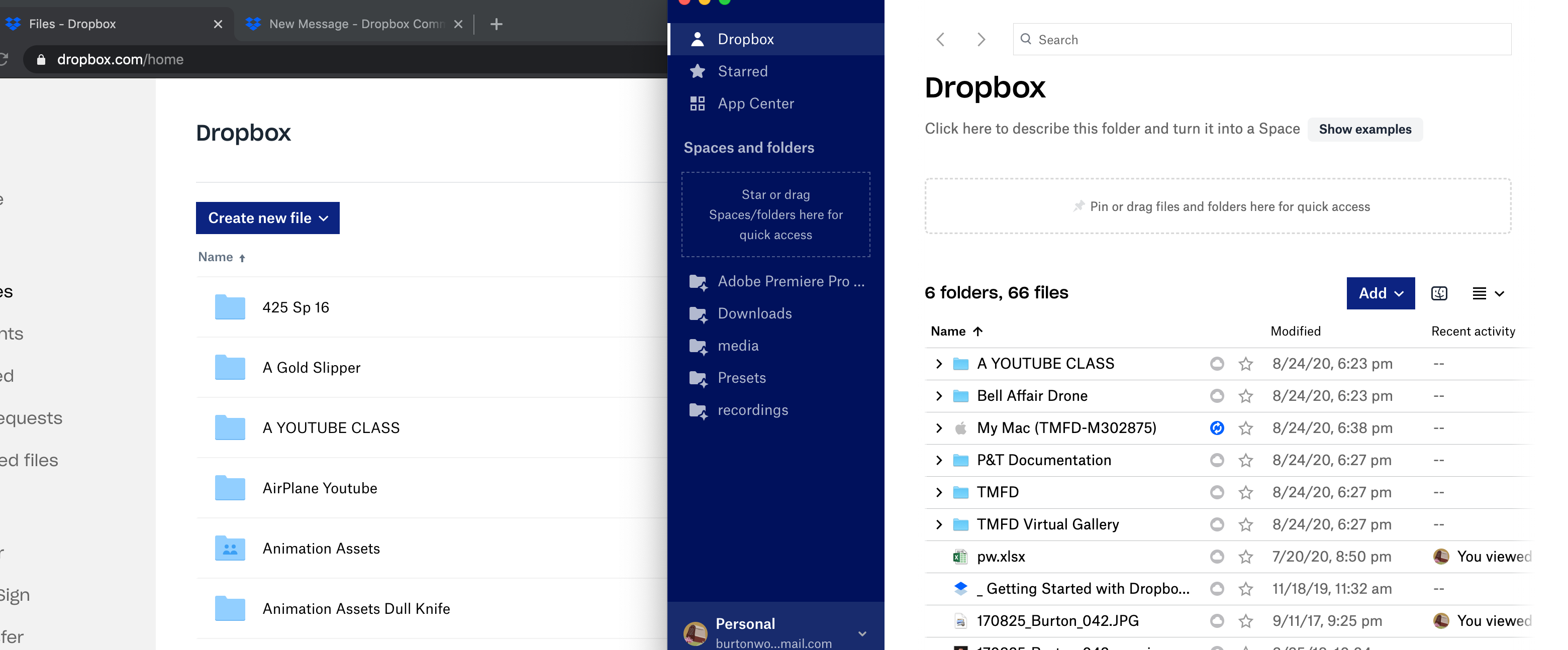Viewport: 1568px width, 650px height.
Task: Open the Add button dropdown menu
Action: [1379, 292]
